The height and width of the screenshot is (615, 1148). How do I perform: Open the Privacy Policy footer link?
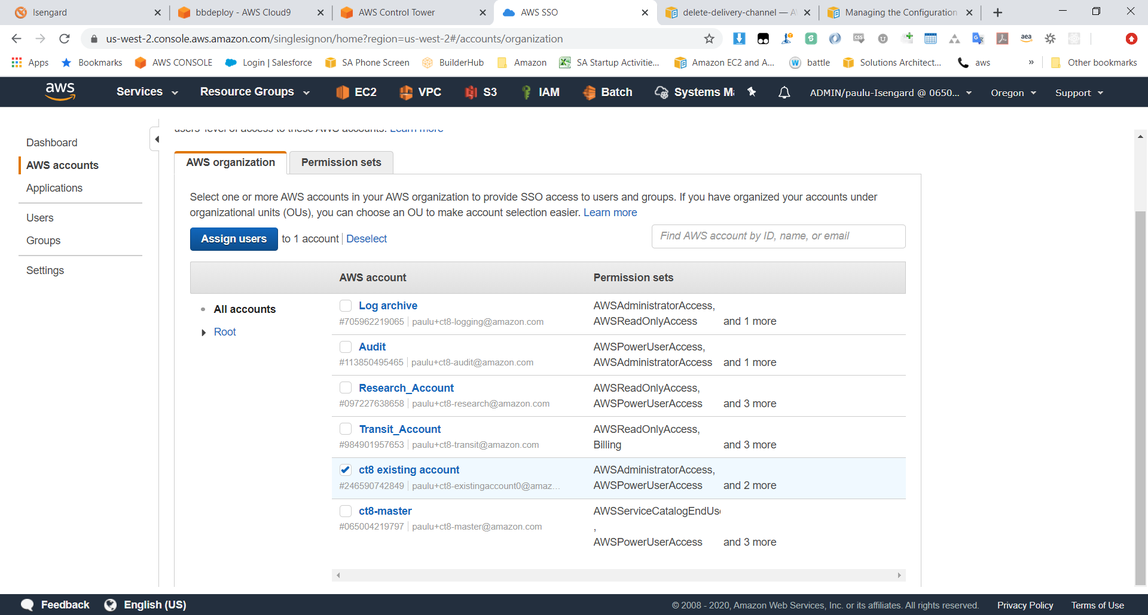point(1025,605)
